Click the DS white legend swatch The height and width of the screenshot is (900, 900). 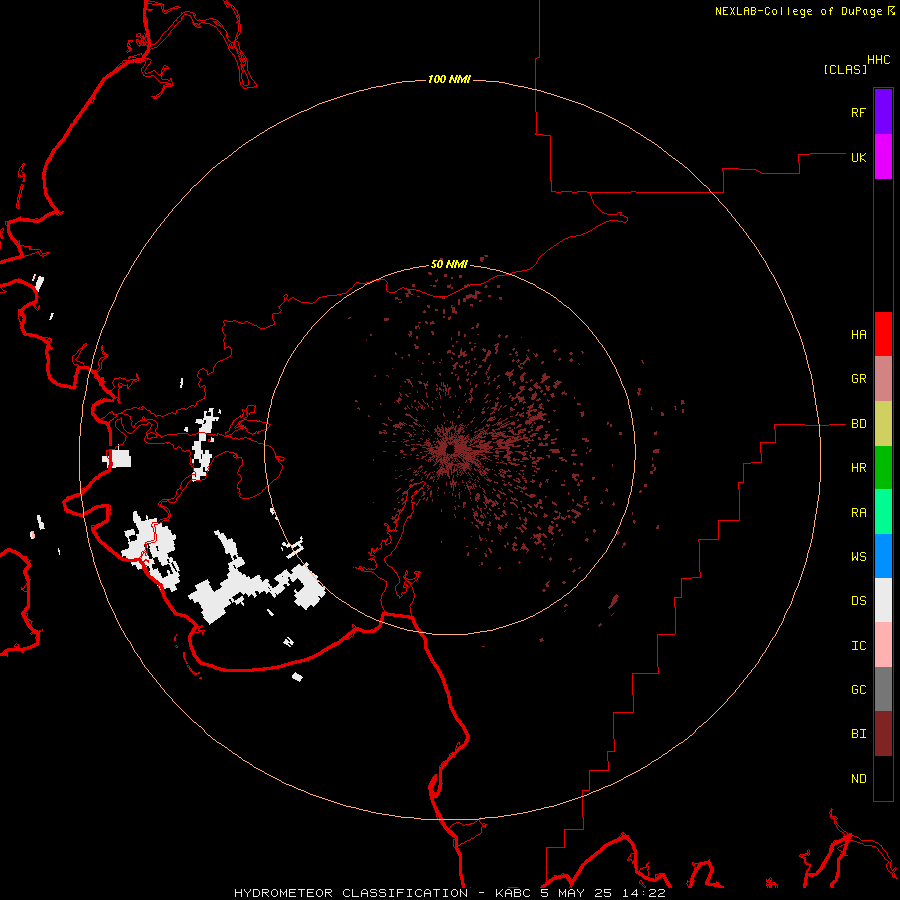point(883,600)
